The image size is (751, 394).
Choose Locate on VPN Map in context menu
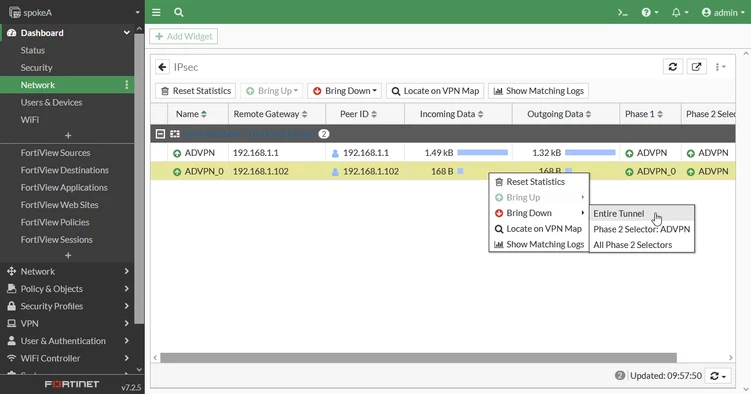(539, 229)
